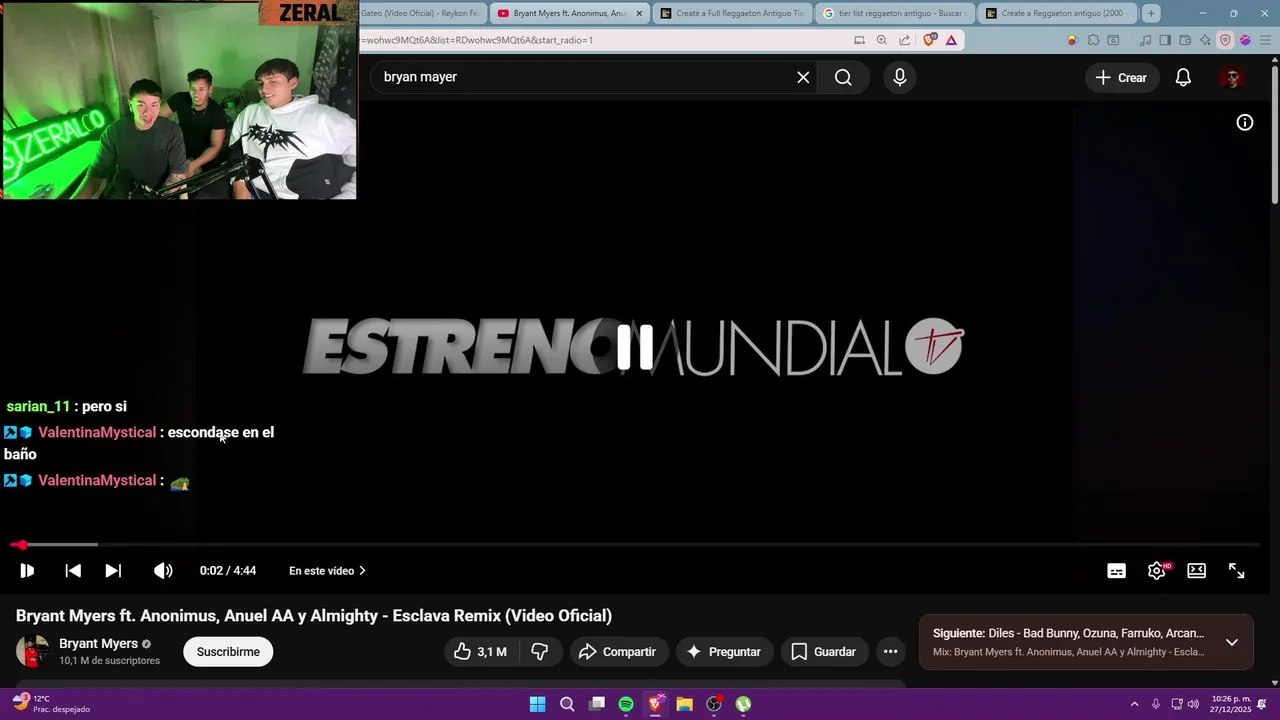Pause the video with the play/pause control
Image resolution: width=1280 pixels, height=720 pixels.
27,571
